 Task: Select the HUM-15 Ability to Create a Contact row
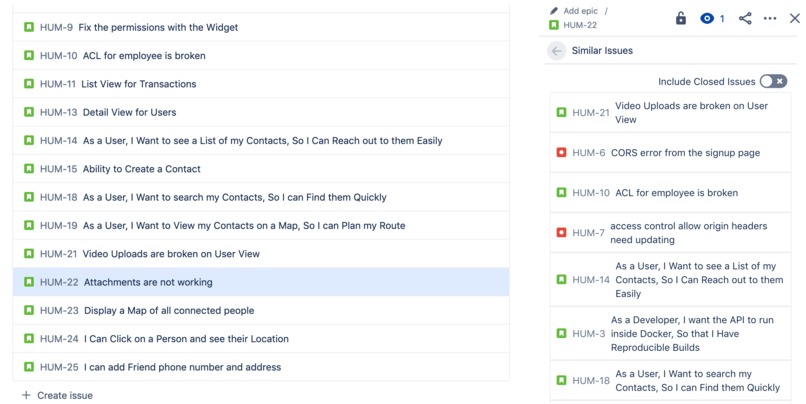coord(260,169)
